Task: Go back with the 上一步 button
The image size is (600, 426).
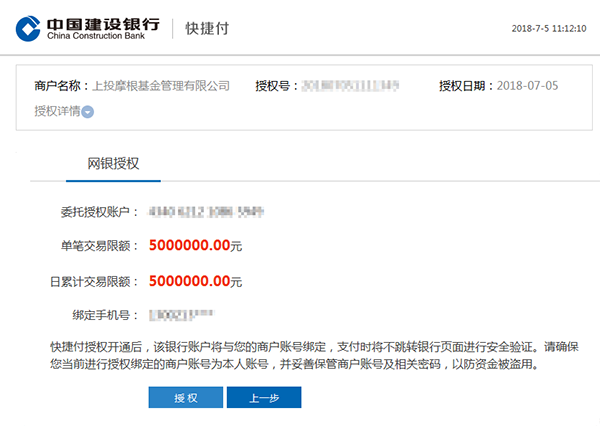Action: pos(264,398)
